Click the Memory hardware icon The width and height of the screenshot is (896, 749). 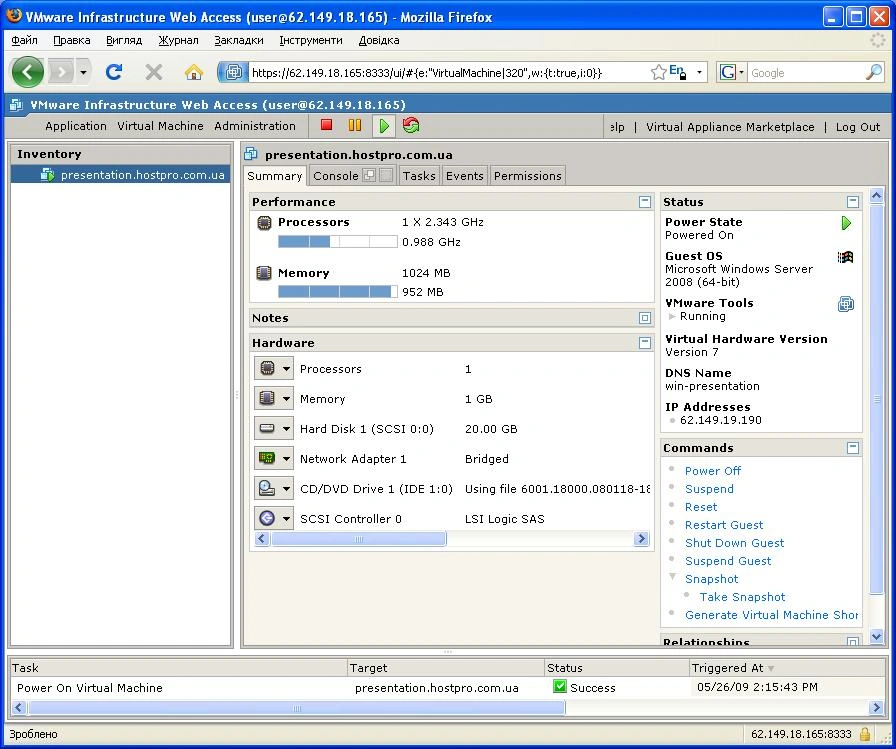click(x=267, y=398)
